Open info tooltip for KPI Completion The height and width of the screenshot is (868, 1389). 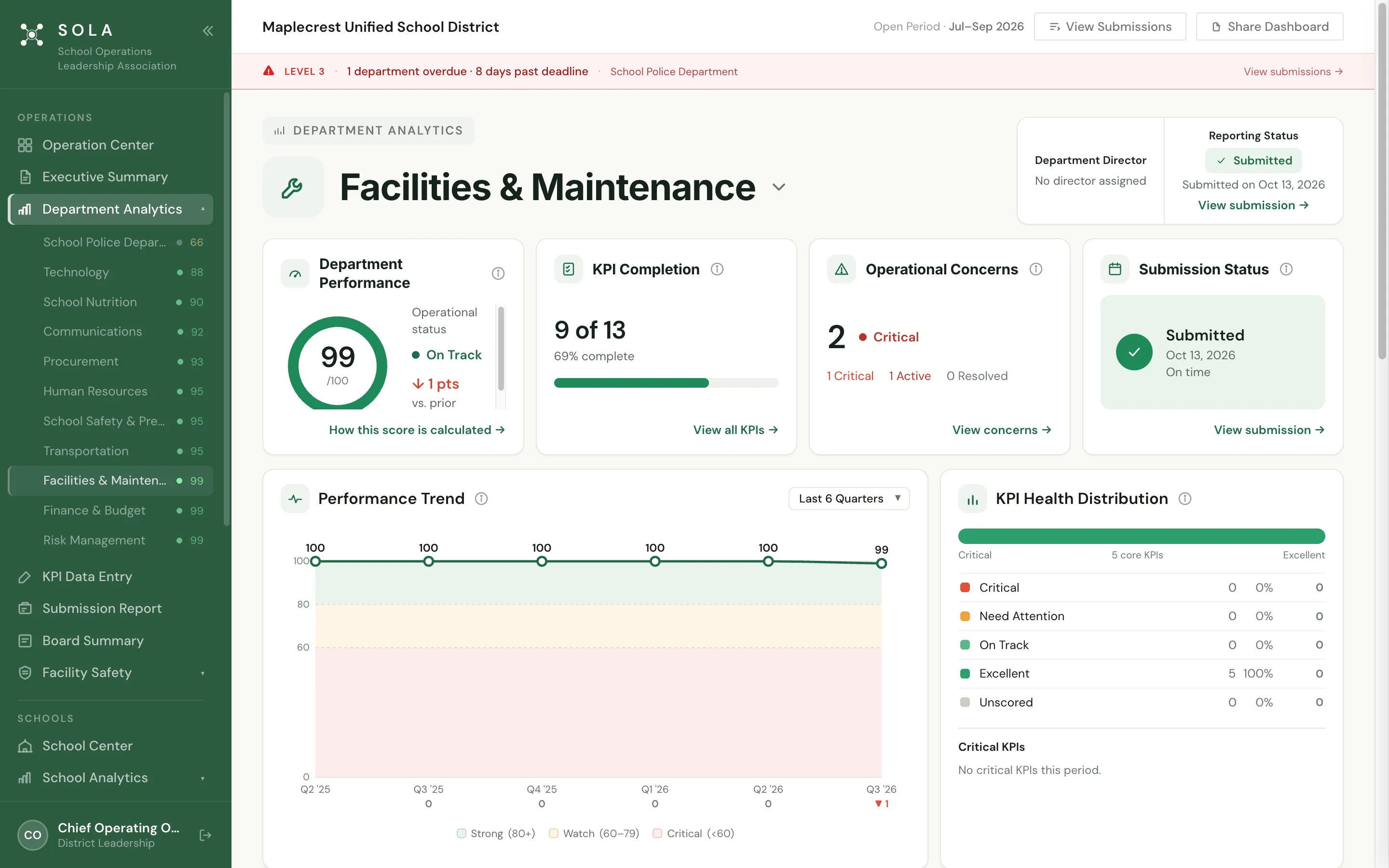[718, 269]
